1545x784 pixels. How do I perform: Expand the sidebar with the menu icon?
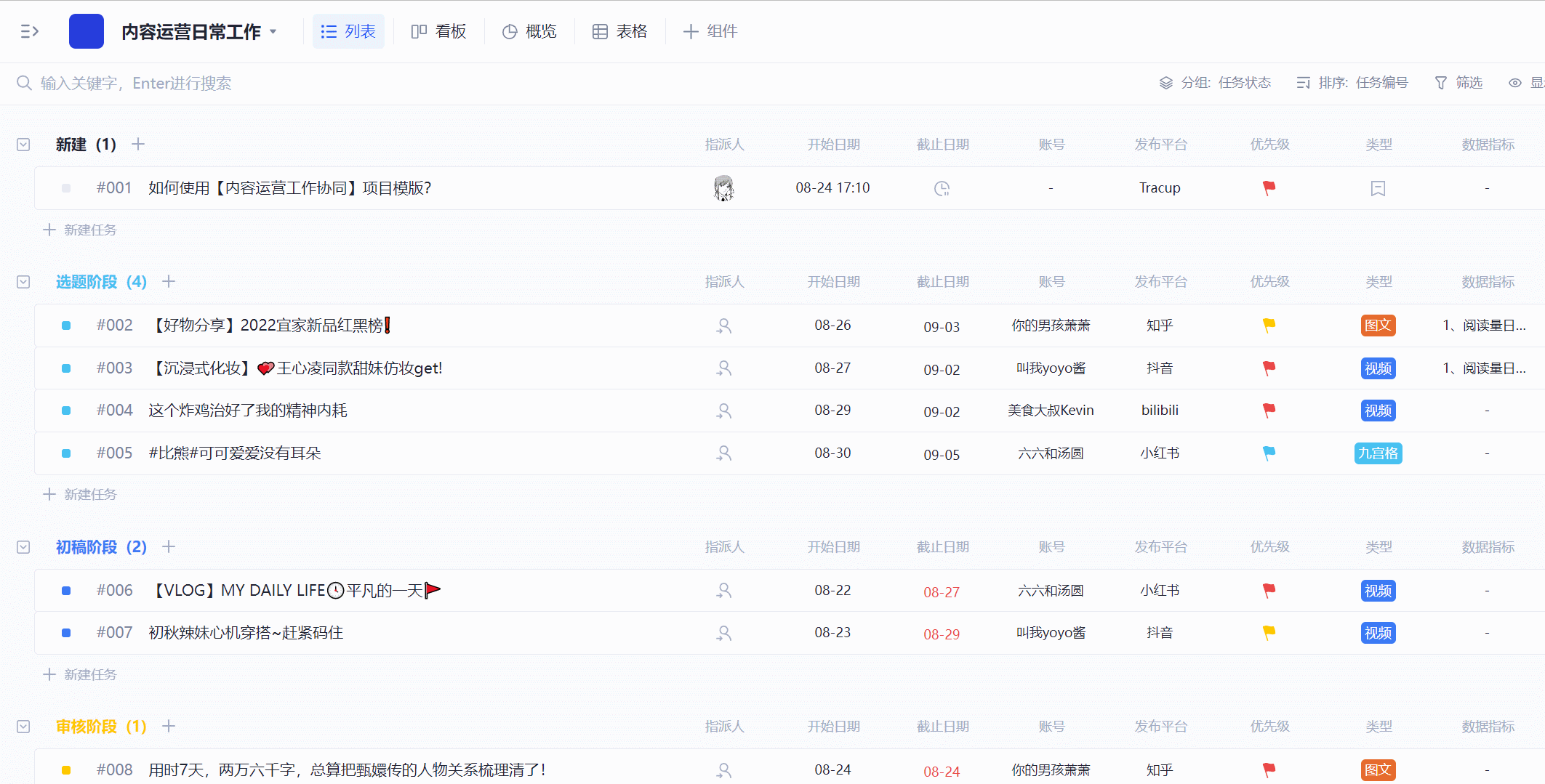(29, 31)
